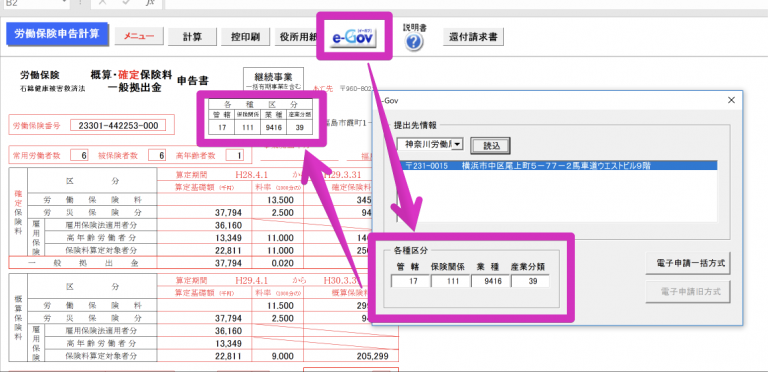This screenshot has height=372, width=768.
Task: Click the 労働保険申告計算 title button
Action: click(x=57, y=34)
